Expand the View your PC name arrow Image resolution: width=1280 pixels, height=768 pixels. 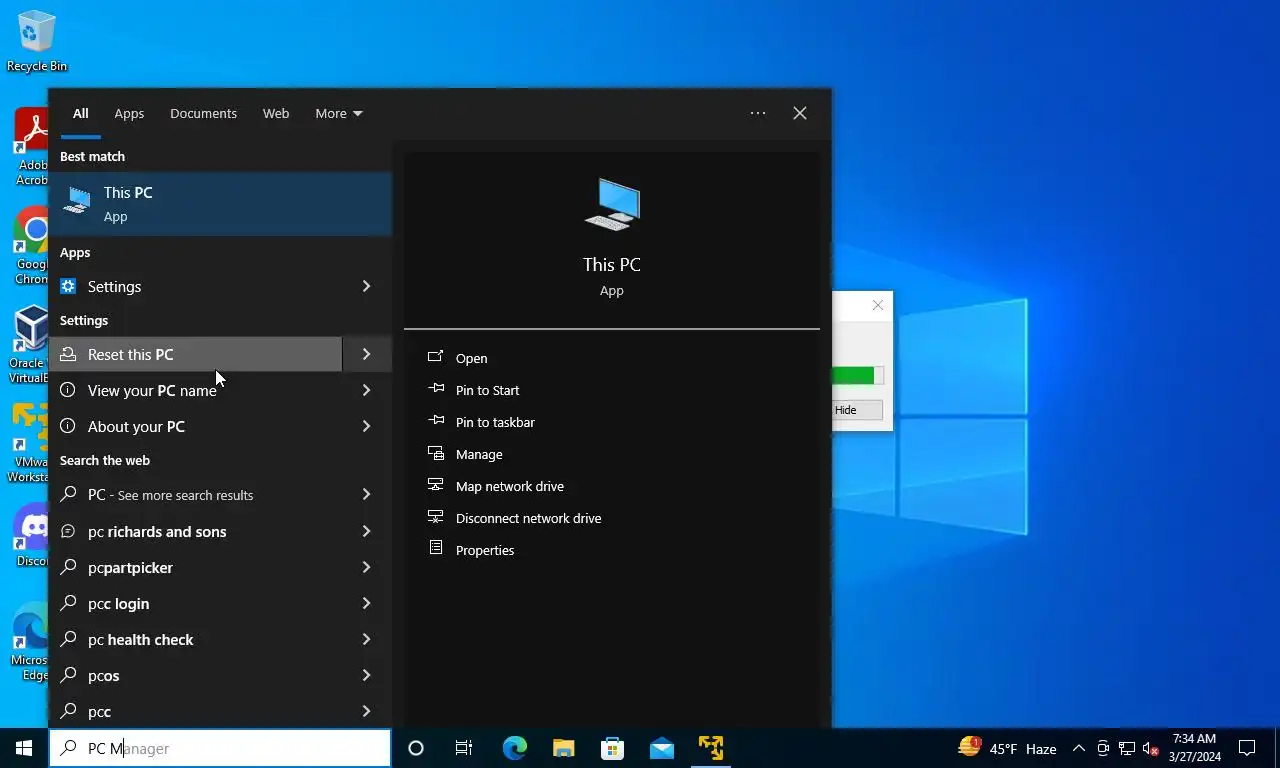[366, 390]
